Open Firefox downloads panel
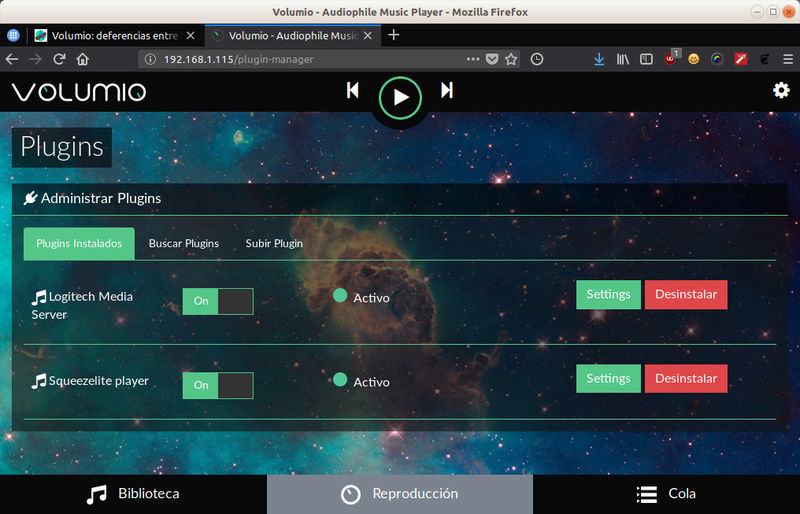The width and height of the screenshot is (800, 514). coord(599,59)
